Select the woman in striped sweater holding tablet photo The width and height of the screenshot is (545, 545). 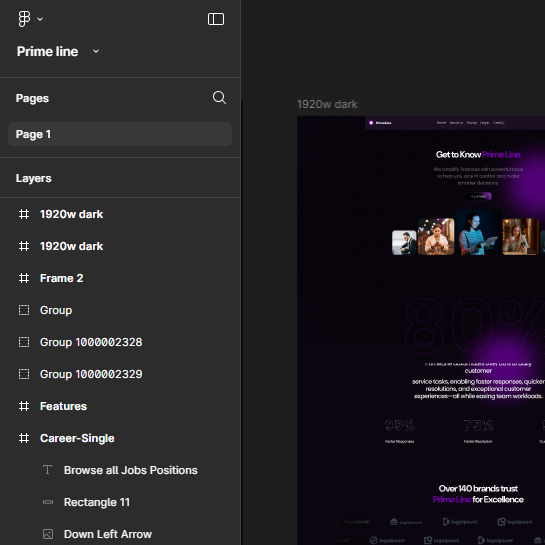coord(478,232)
